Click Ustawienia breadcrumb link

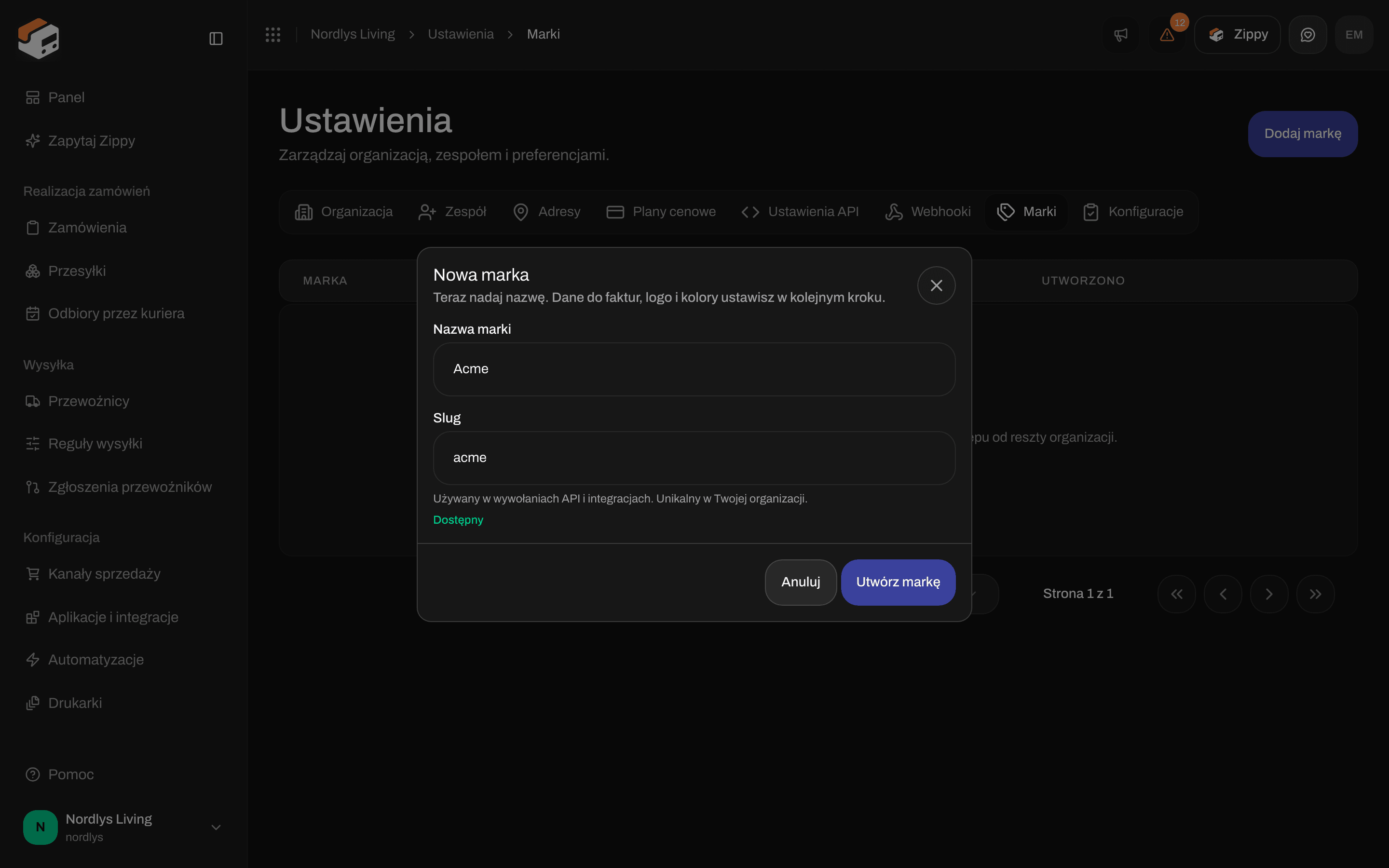[460, 34]
